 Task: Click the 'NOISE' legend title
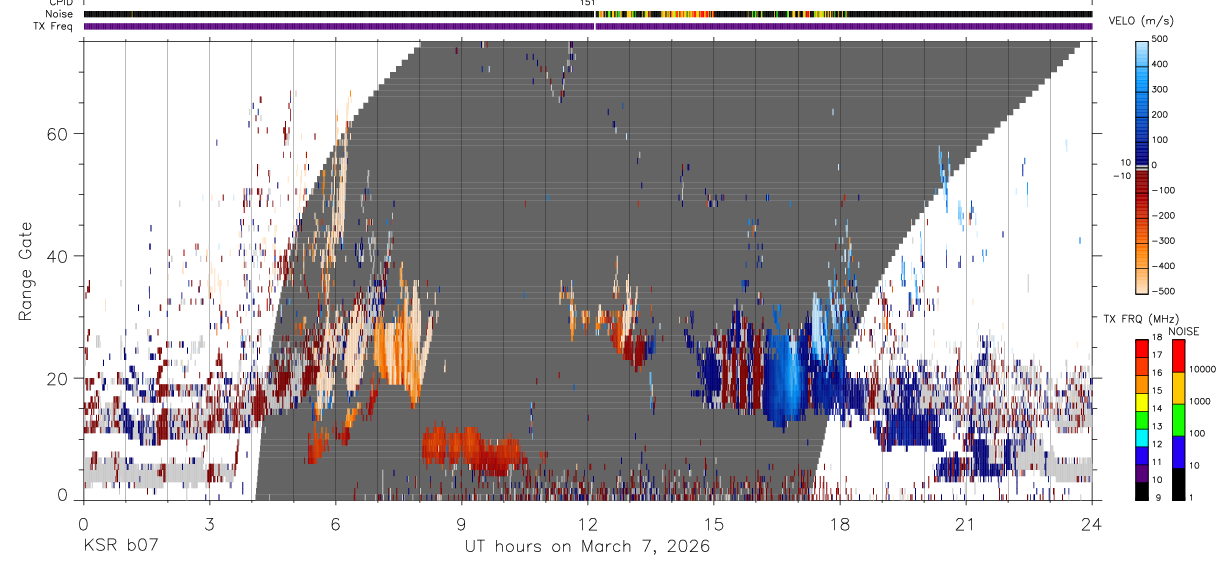1184,331
